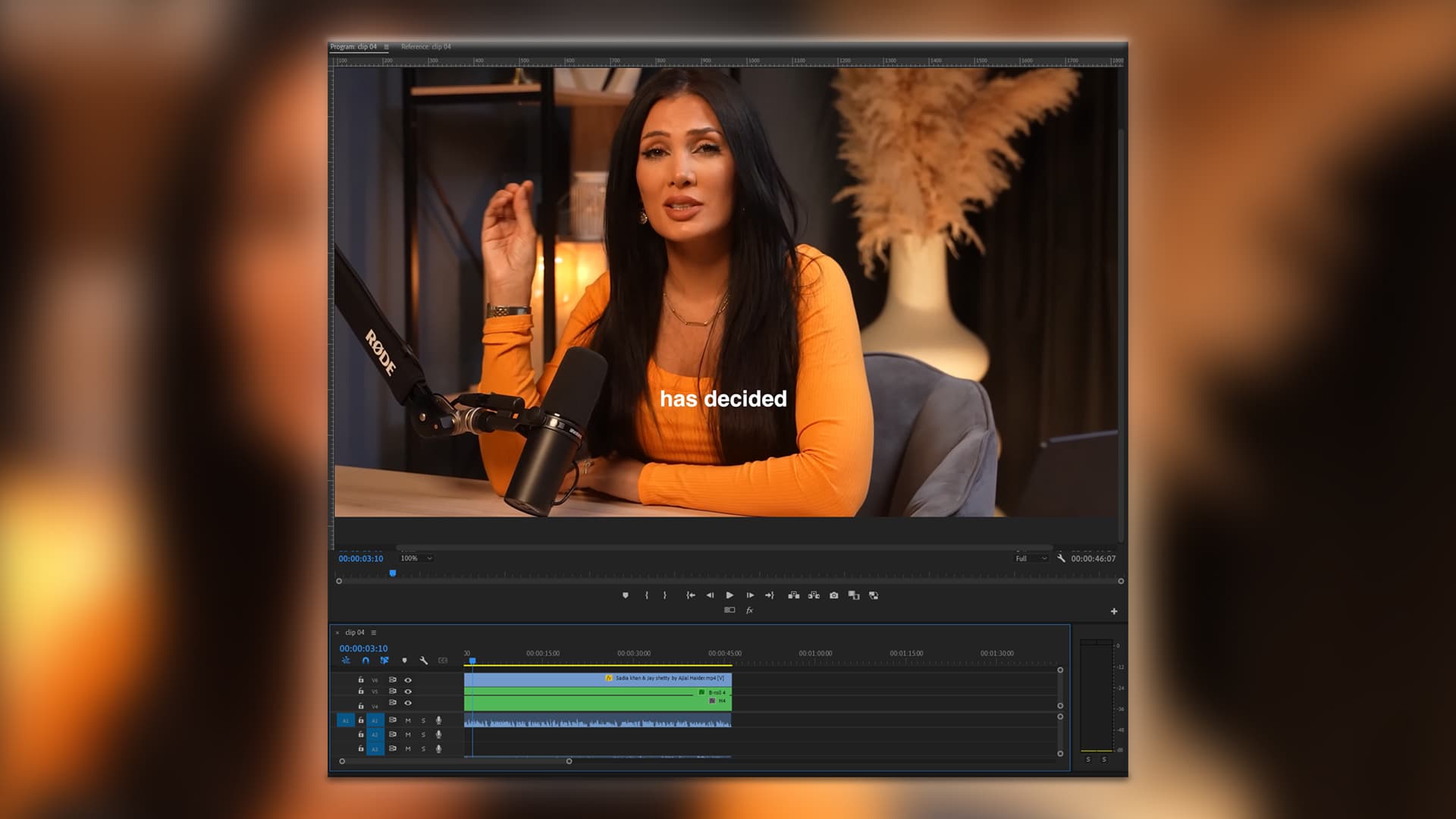Toggle the global FX mute icon

click(x=749, y=610)
